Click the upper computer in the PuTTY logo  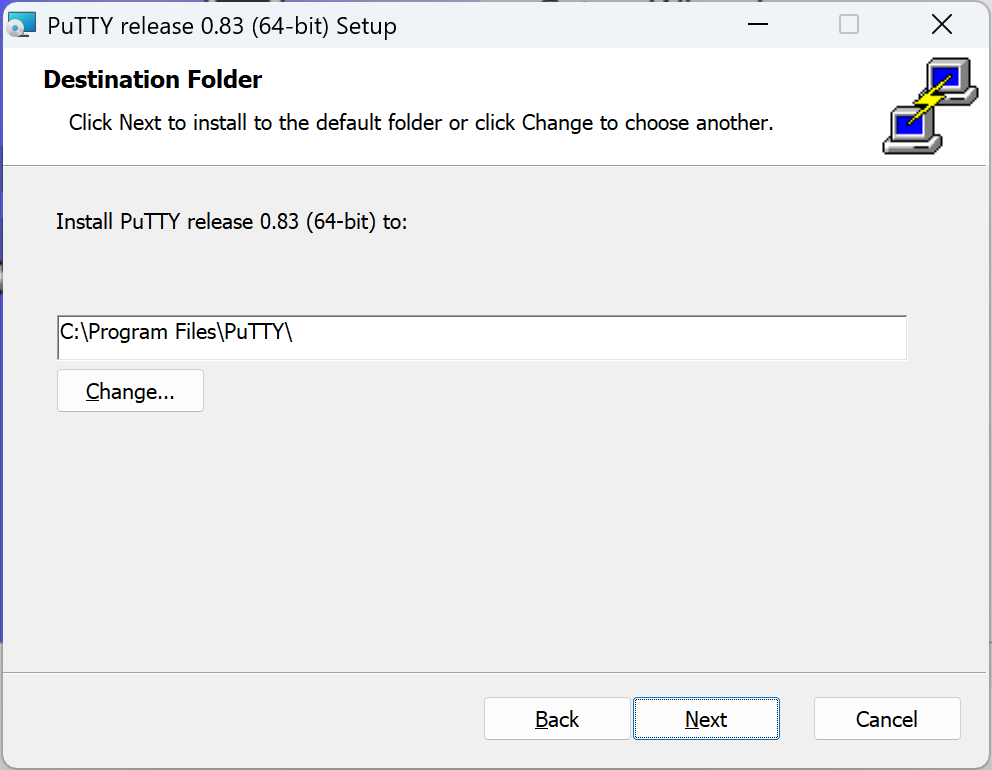click(x=949, y=79)
